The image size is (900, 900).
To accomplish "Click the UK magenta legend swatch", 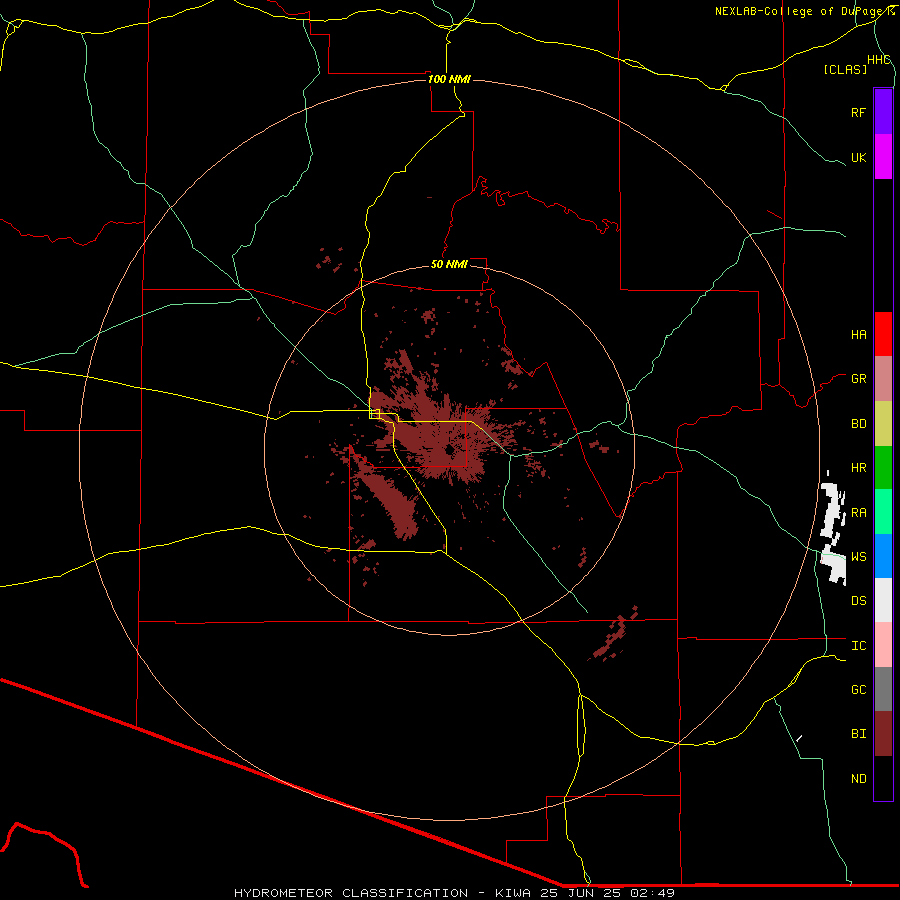I will pyautogui.click(x=883, y=157).
